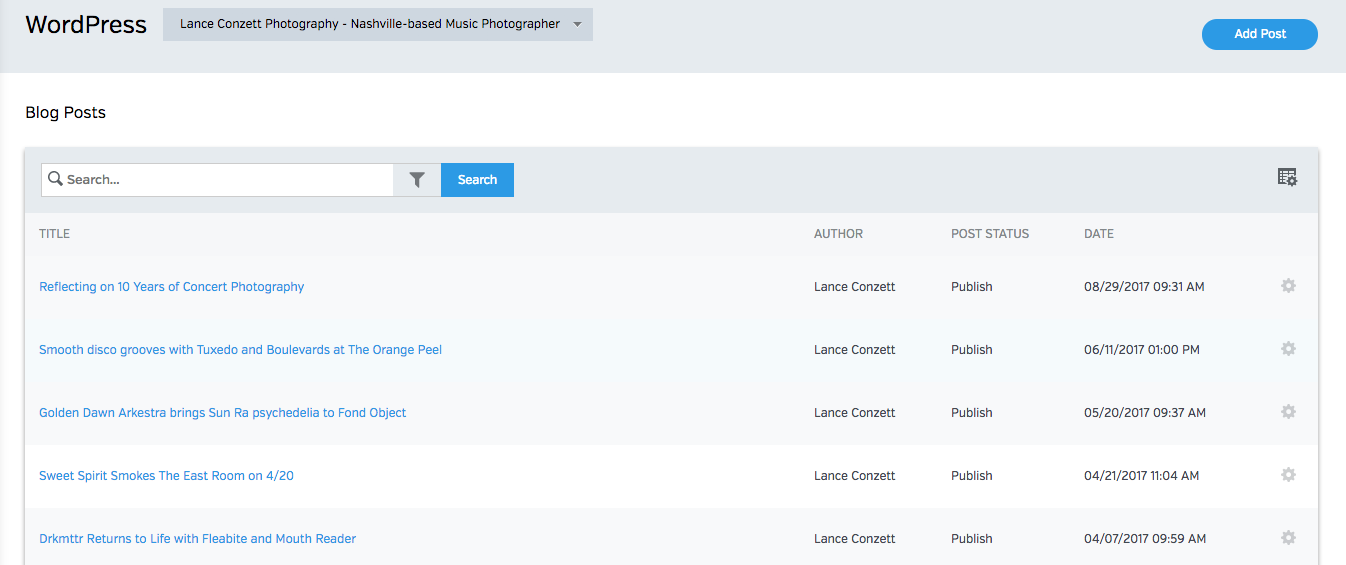The height and width of the screenshot is (565, 1346).
Task: Open table column settings icon
Action: pyautogui.click(x=1287, y=177)
